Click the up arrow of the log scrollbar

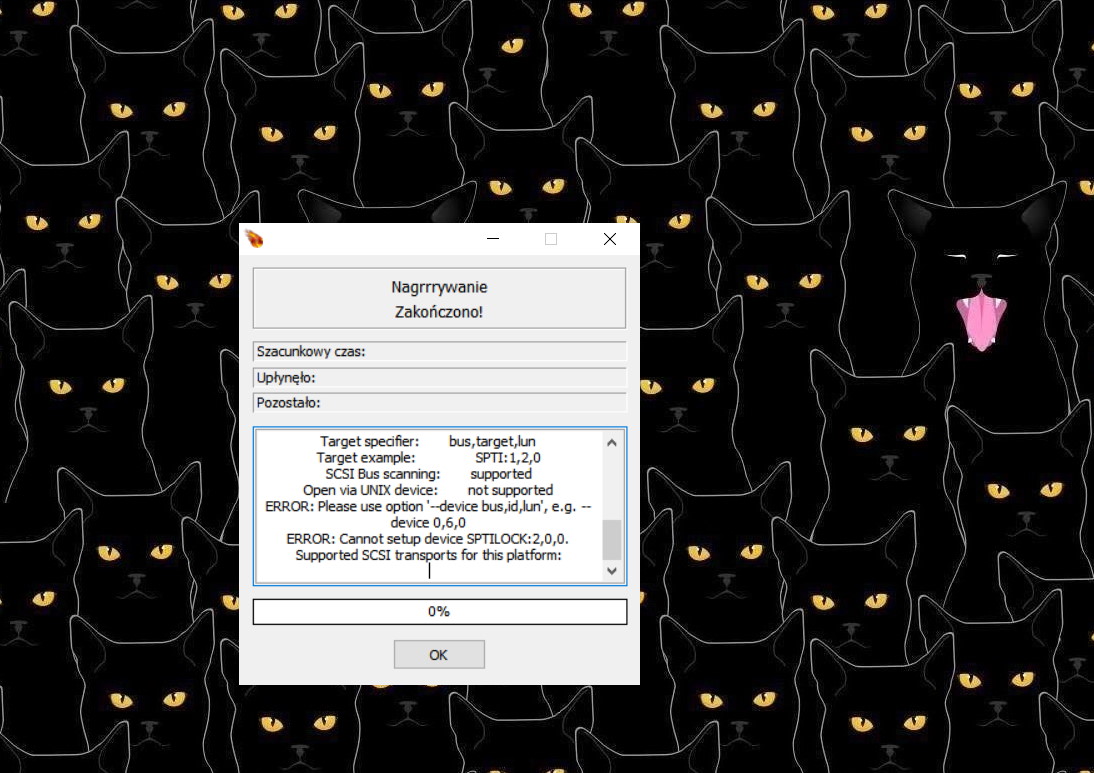point(611,441)
